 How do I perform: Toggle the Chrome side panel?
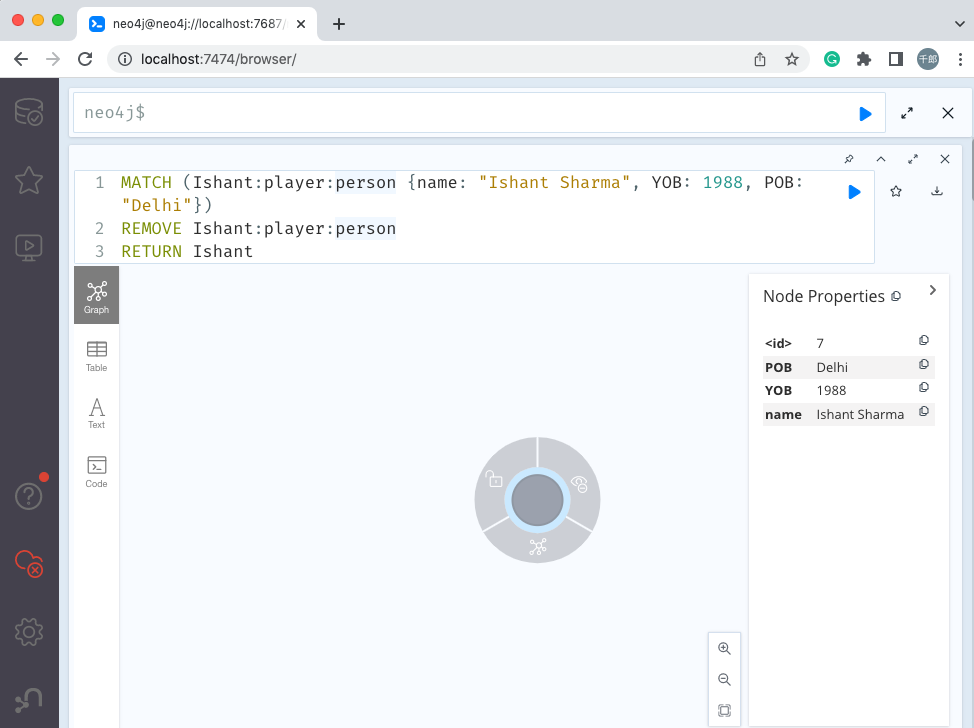895,59
